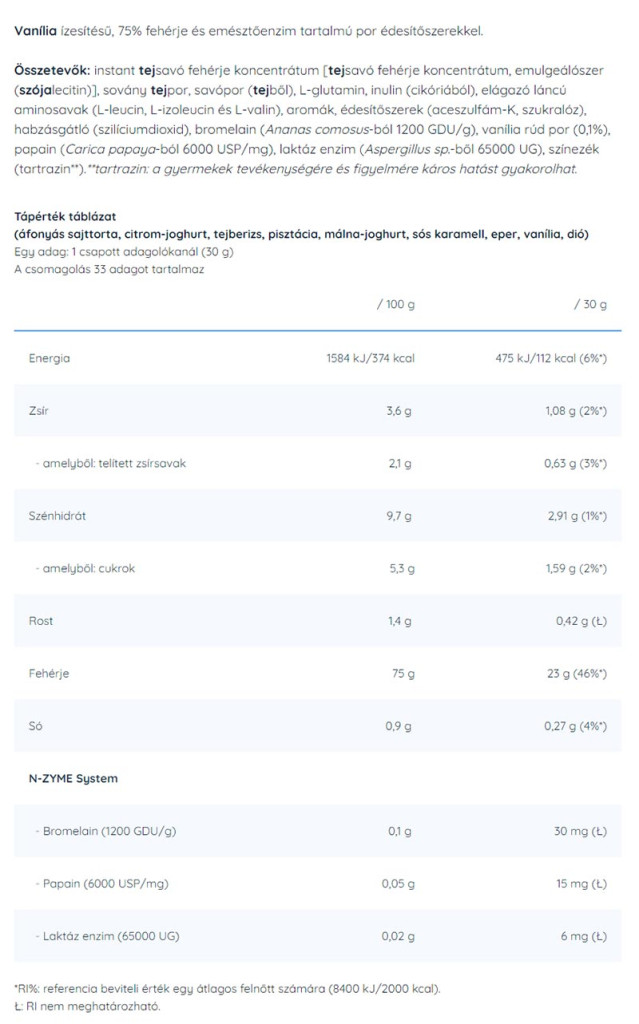Click the "amelyből: cukrok" row label
639x1024 pixels.
pyautogui.click(x=88, y=569)
